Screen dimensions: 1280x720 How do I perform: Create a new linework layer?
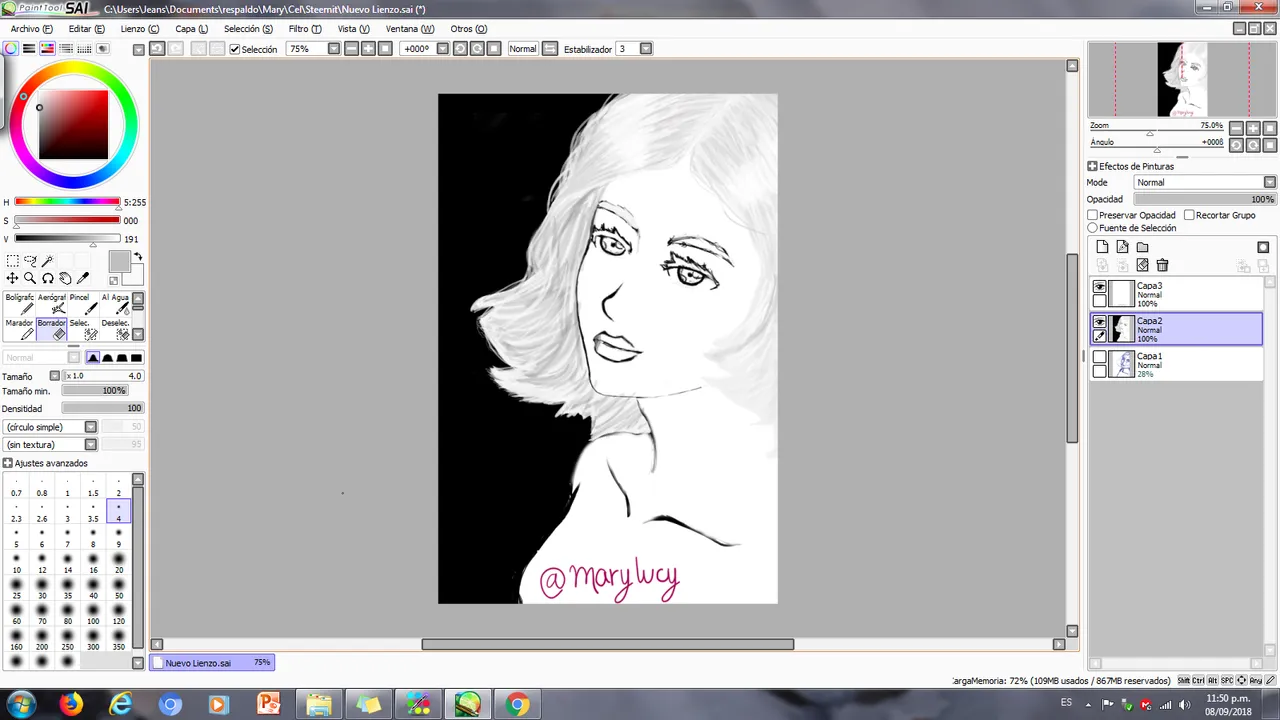(x=1122, y=247)
